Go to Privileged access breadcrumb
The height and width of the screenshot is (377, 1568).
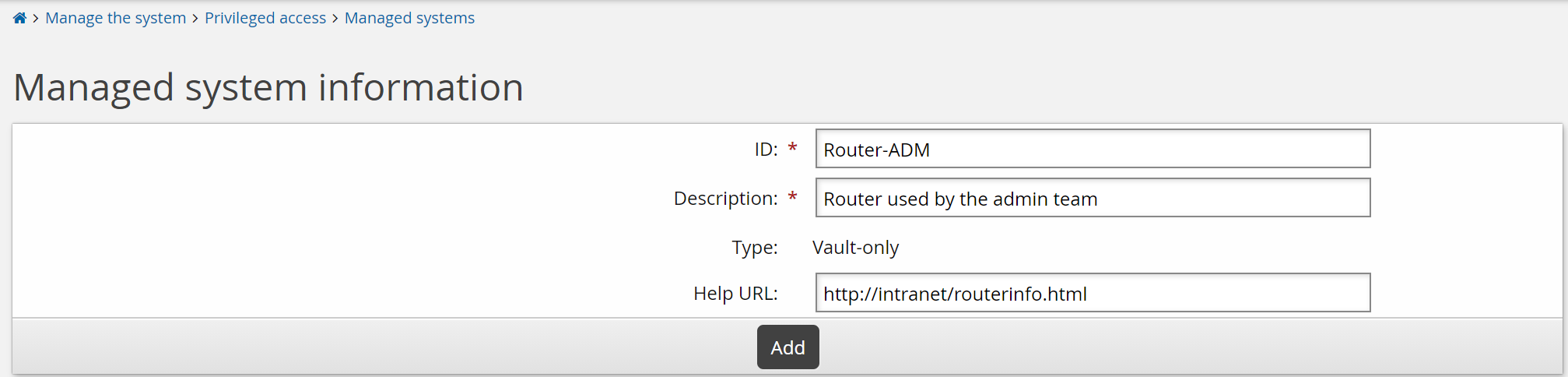click(265, 18)
